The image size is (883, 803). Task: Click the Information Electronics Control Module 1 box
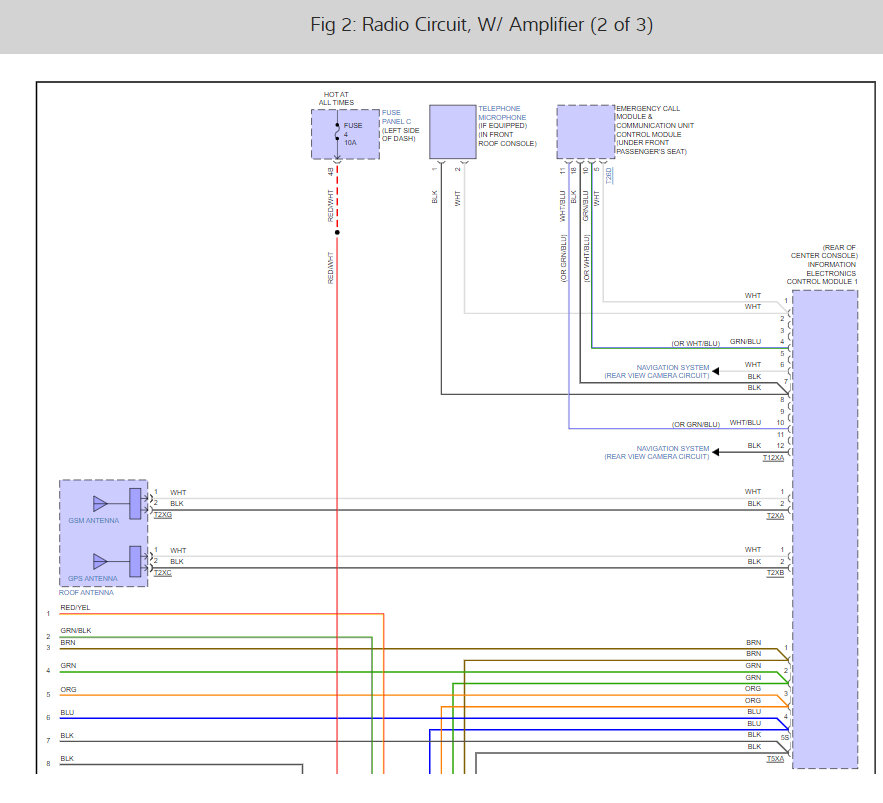pyautogui.click(x=824, y=528)
